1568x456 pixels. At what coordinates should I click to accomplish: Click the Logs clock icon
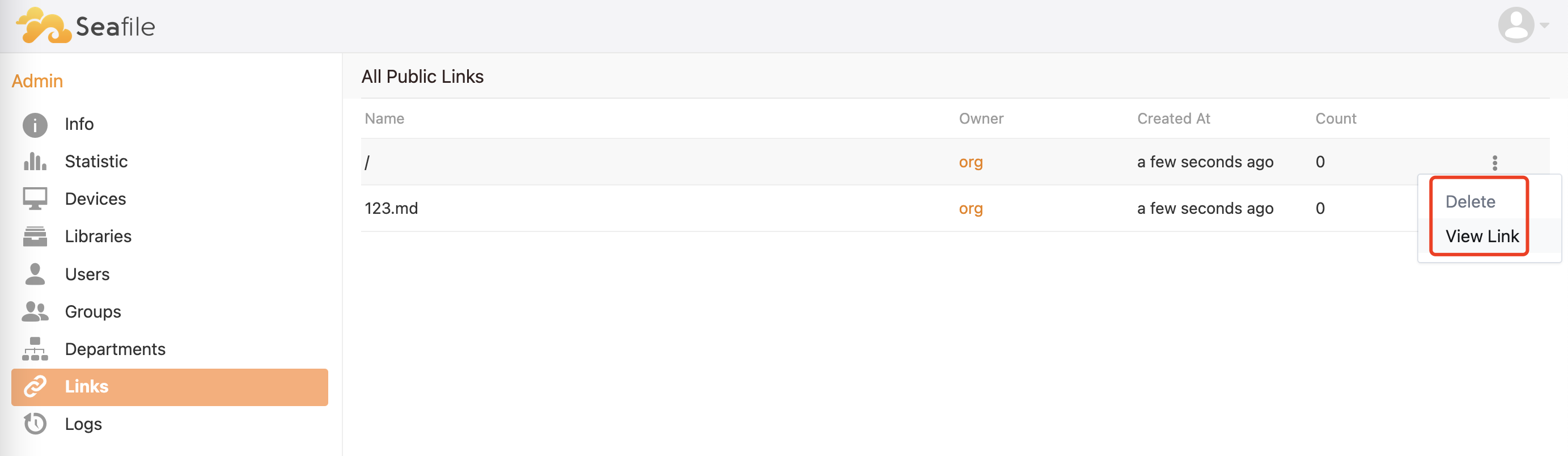(x=35, y=423)
